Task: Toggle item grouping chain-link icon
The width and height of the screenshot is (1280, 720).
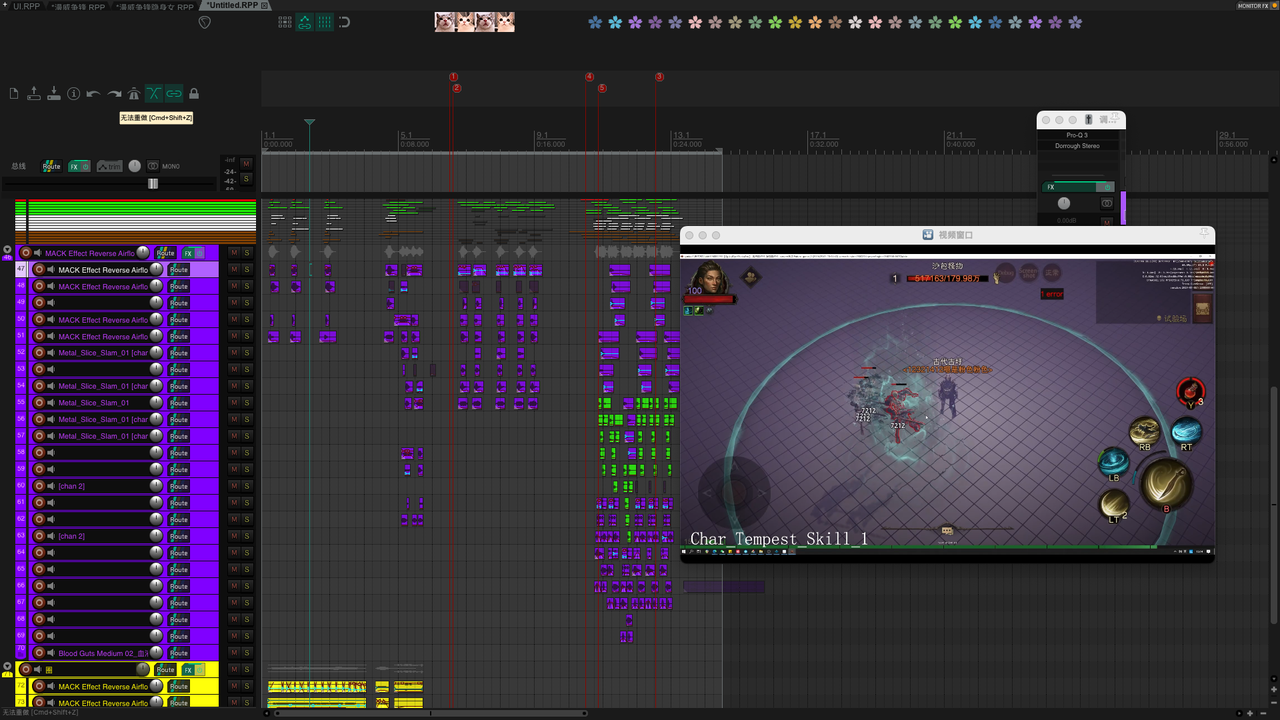Action: click(x=174, y=94)
